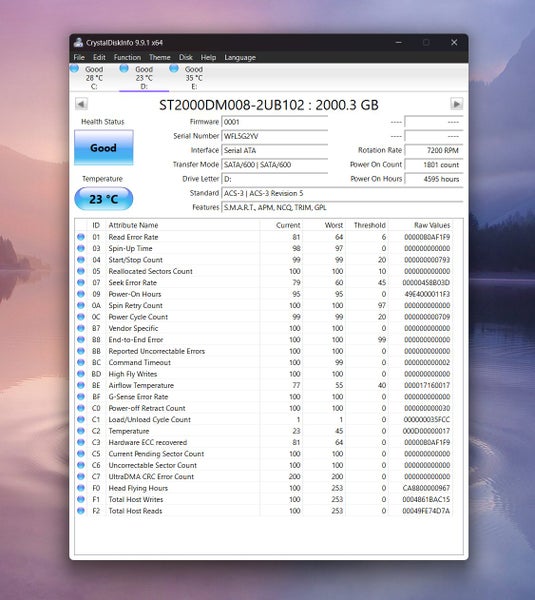Click the status orb beside Airflow Temperature
Image resolution: width=535 pixels, height=600 pixels.
click(81, 385)
